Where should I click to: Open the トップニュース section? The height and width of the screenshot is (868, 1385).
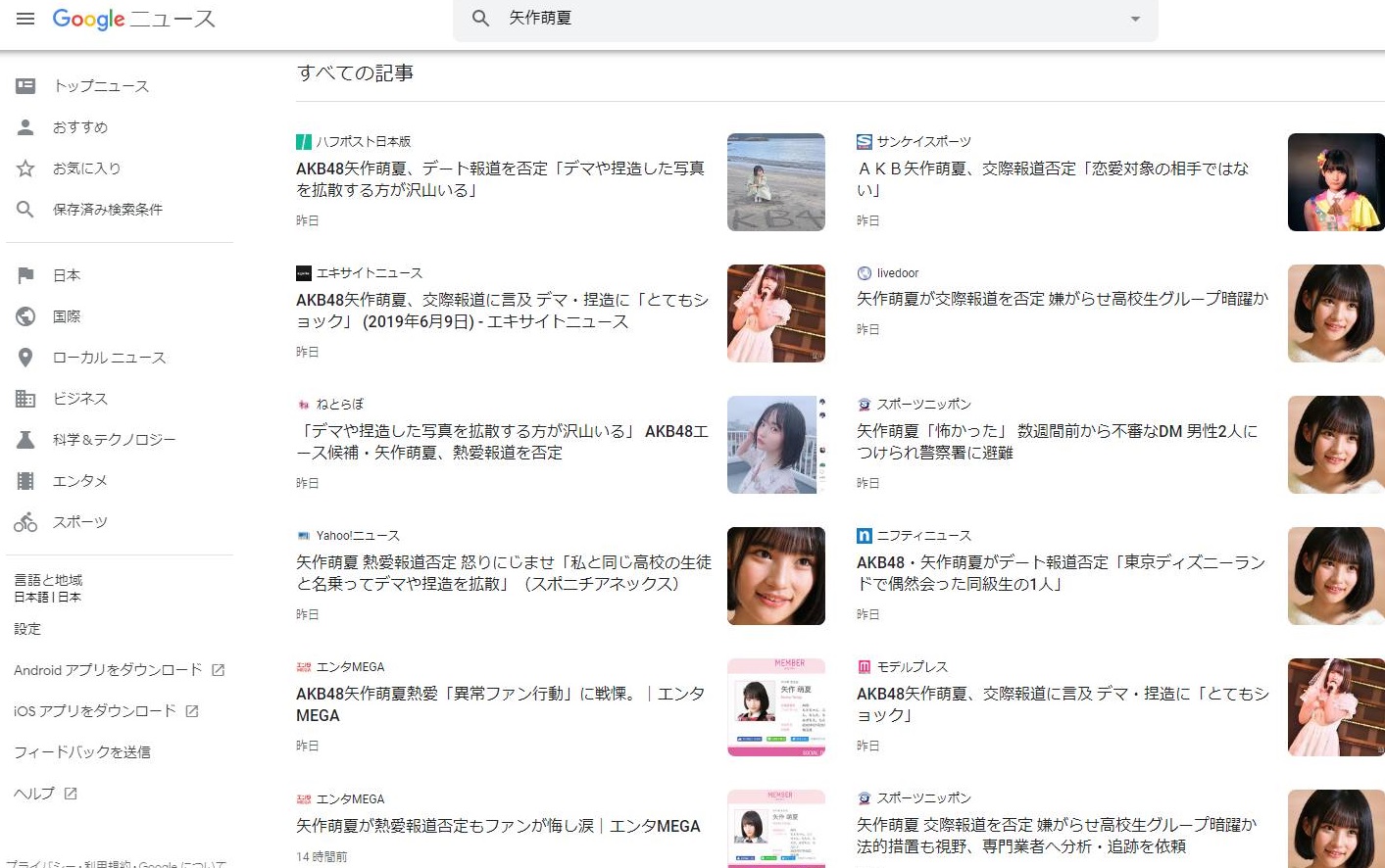(101, 86)
